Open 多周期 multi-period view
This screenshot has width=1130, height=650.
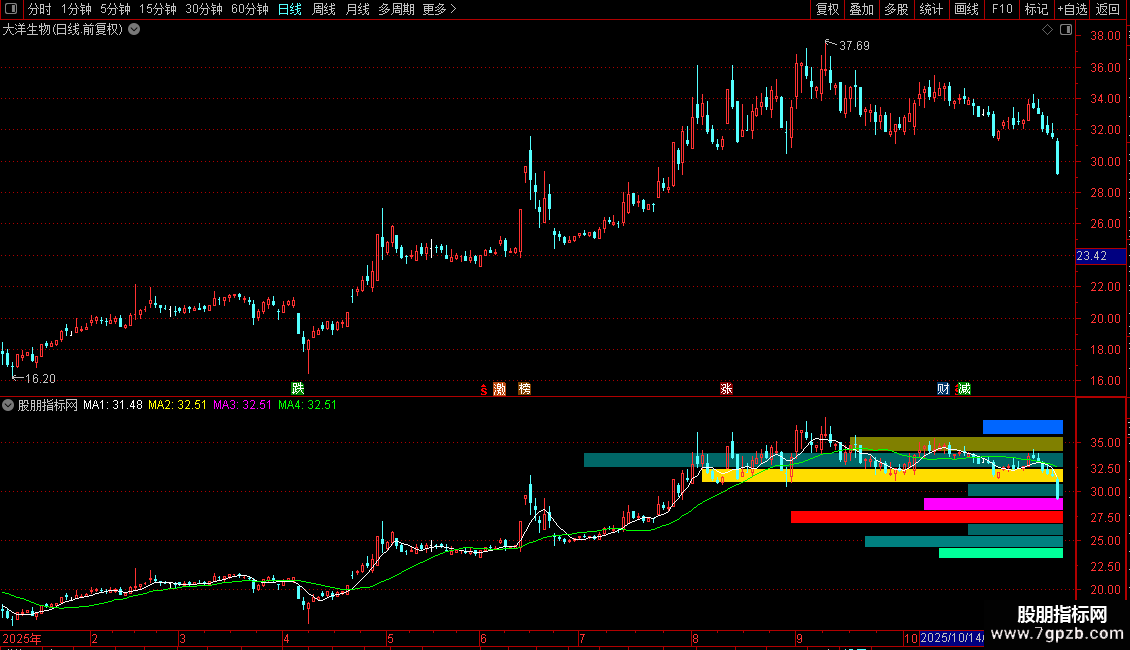coord(396,9)
